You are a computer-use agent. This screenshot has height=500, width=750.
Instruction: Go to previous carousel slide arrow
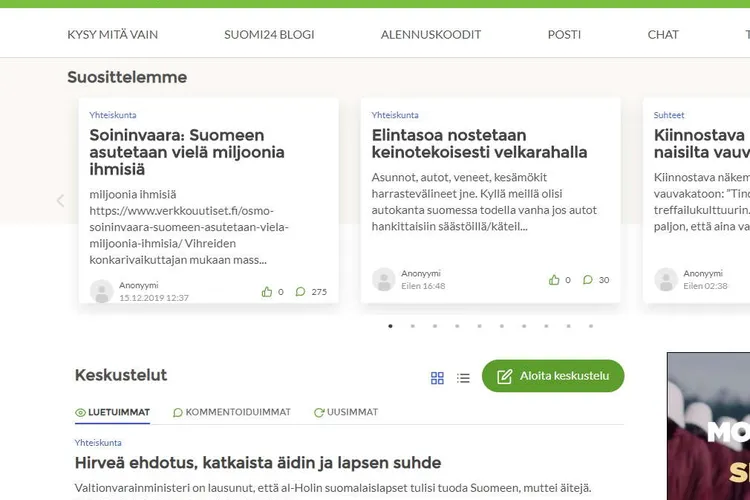[x=60, y=200]
